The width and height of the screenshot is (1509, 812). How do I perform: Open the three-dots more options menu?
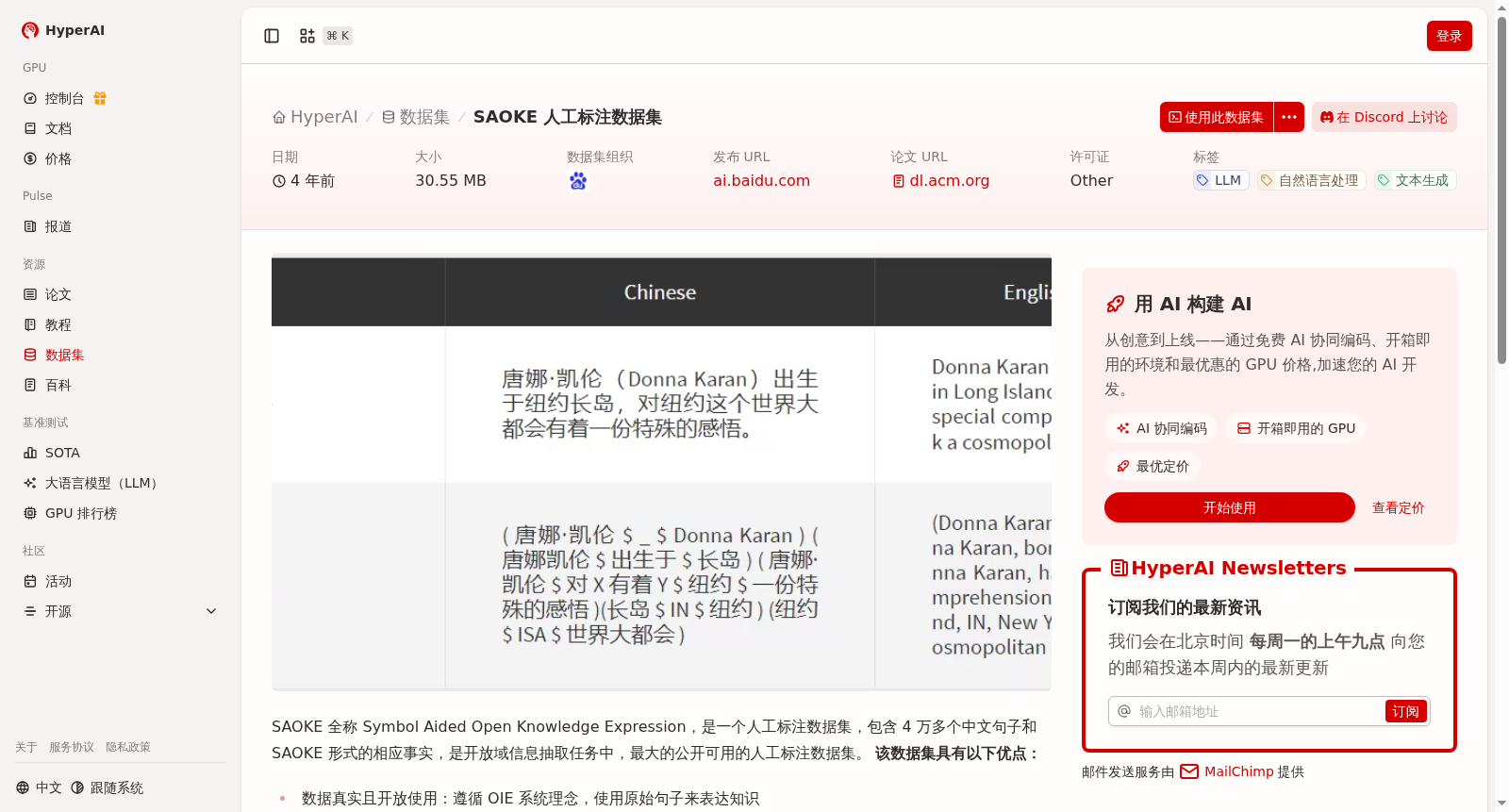click(x=1289, y=117)
